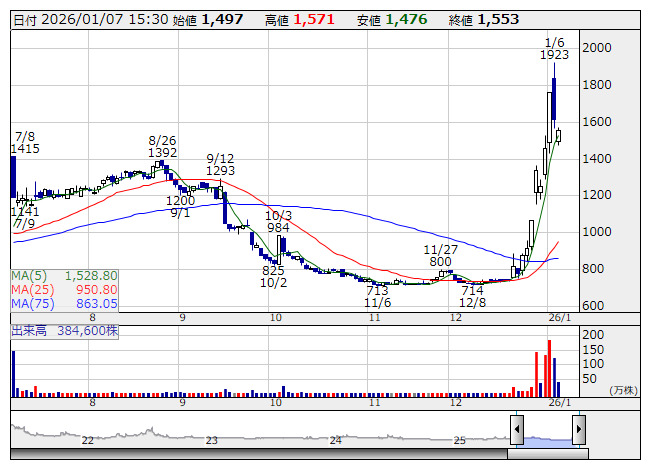This screenshot has height=470, width=653.
Task: Select the MA(75) legend entry
Action: pyautogui.click(x=65, y=303)
